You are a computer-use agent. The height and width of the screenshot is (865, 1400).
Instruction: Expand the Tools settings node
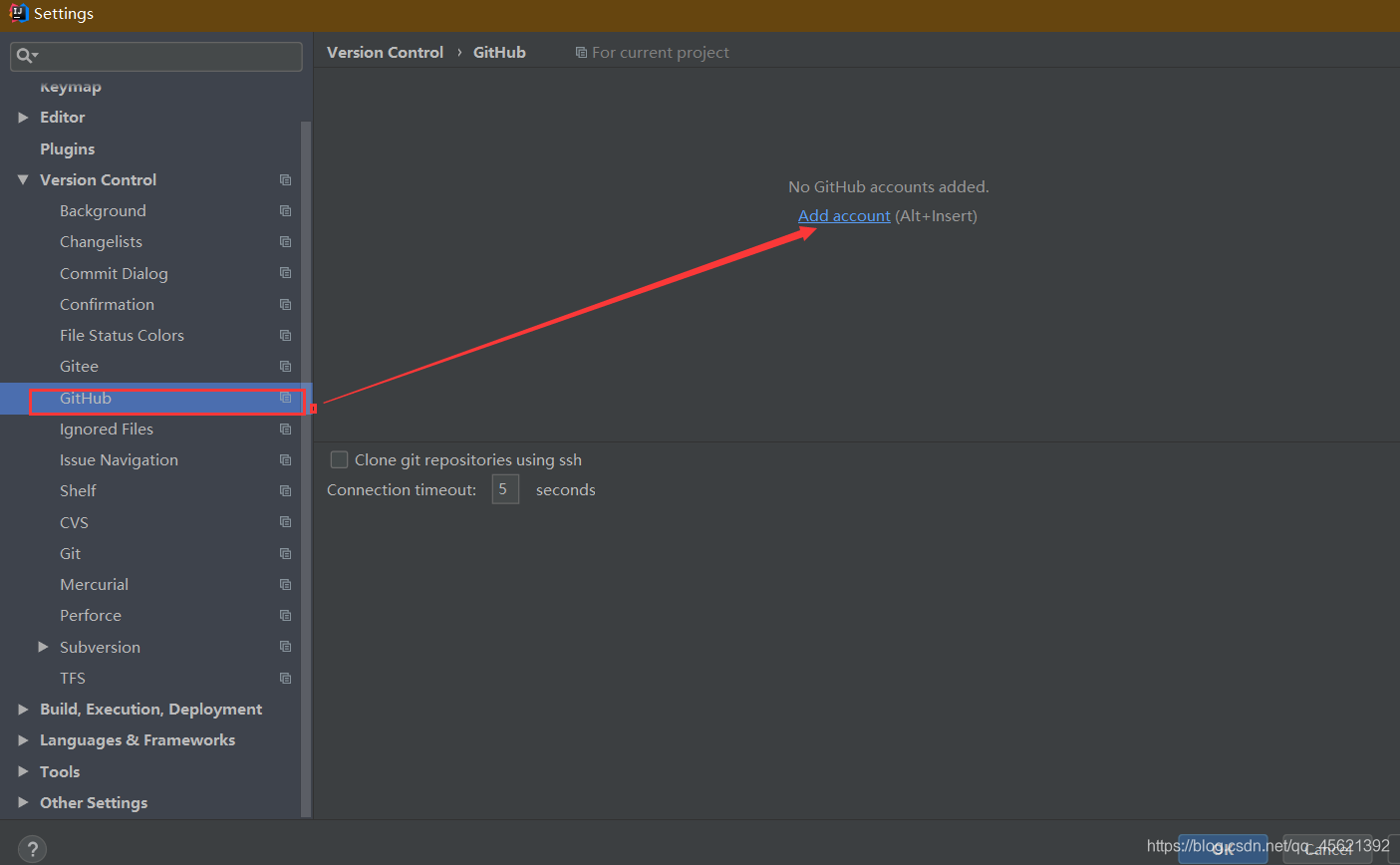point(23,771)
